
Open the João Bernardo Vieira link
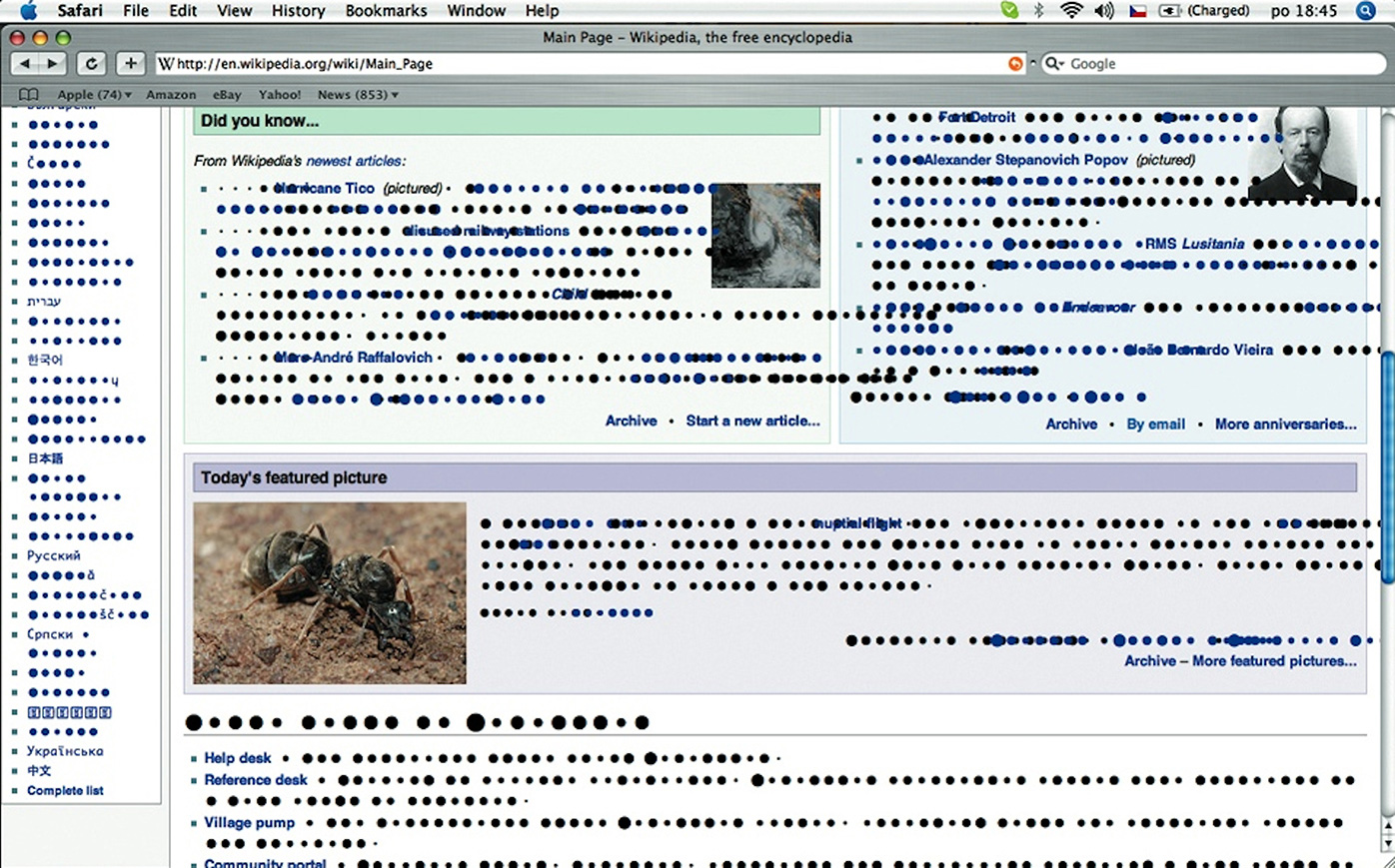tap(1198, 350)
